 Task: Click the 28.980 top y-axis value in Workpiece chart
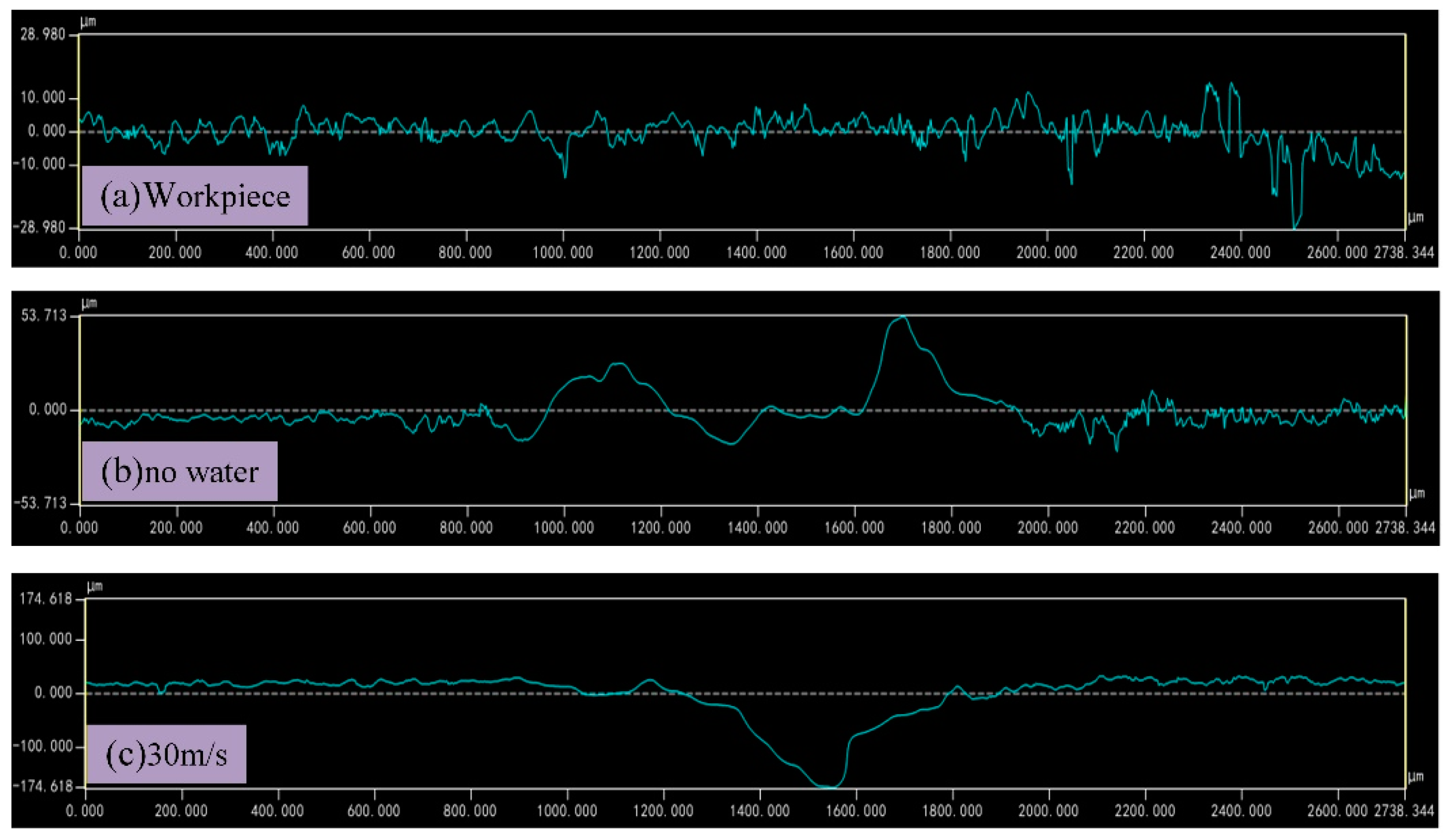tap(42, 35)
